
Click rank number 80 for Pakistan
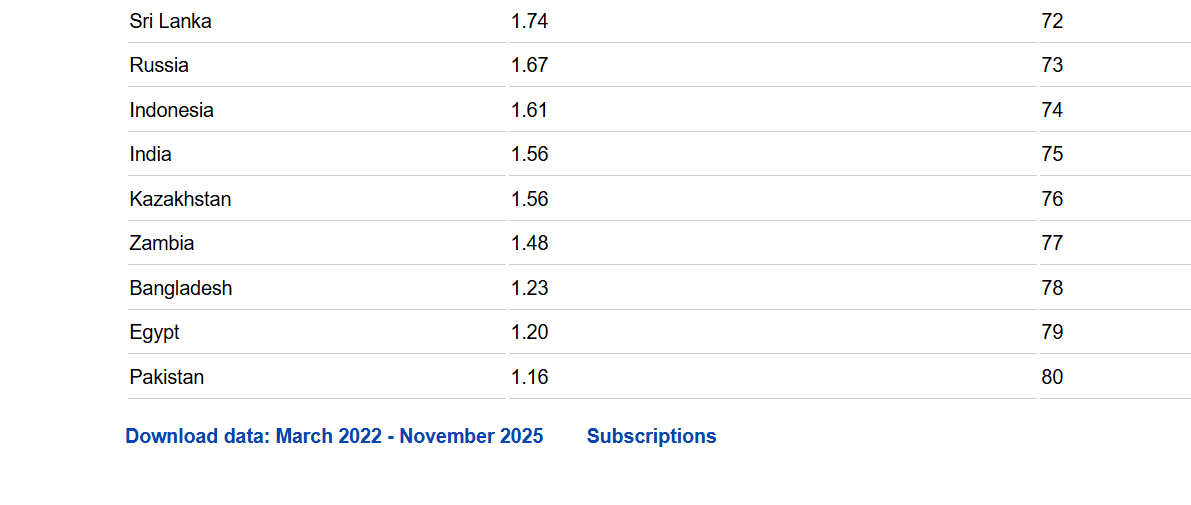click(x=1052, y=377)
